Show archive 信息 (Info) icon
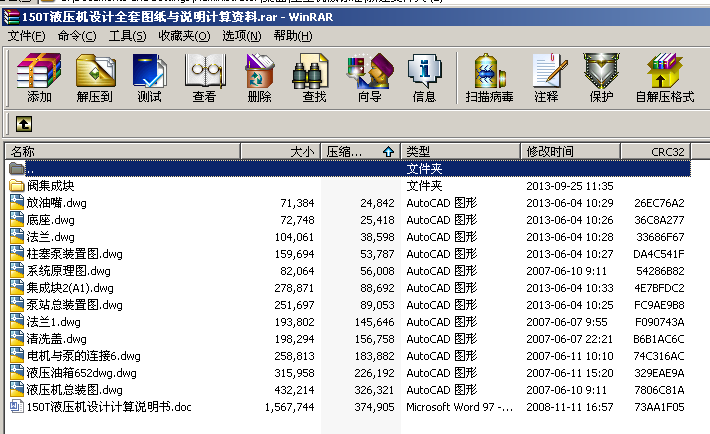 point(424,78)
